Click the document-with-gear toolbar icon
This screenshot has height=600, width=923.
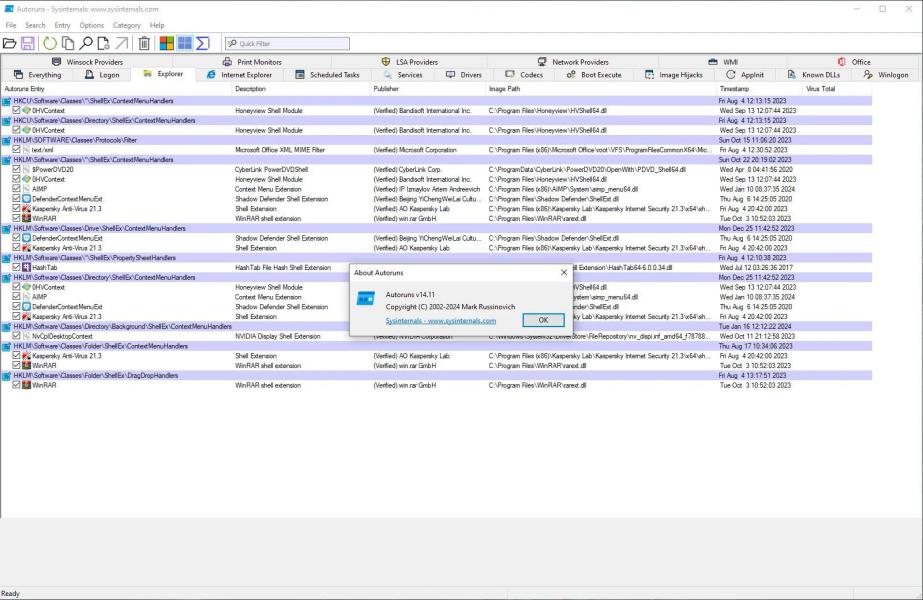104,43
